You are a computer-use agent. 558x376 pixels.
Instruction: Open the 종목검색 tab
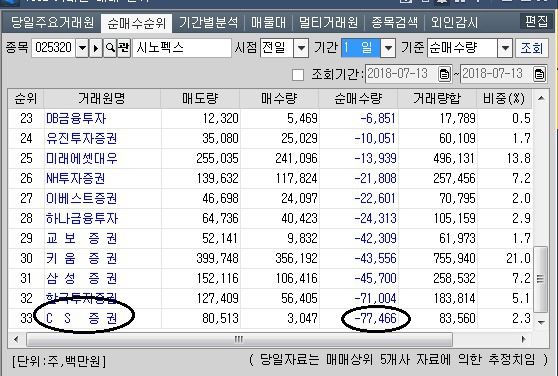(x=394, y=23)
